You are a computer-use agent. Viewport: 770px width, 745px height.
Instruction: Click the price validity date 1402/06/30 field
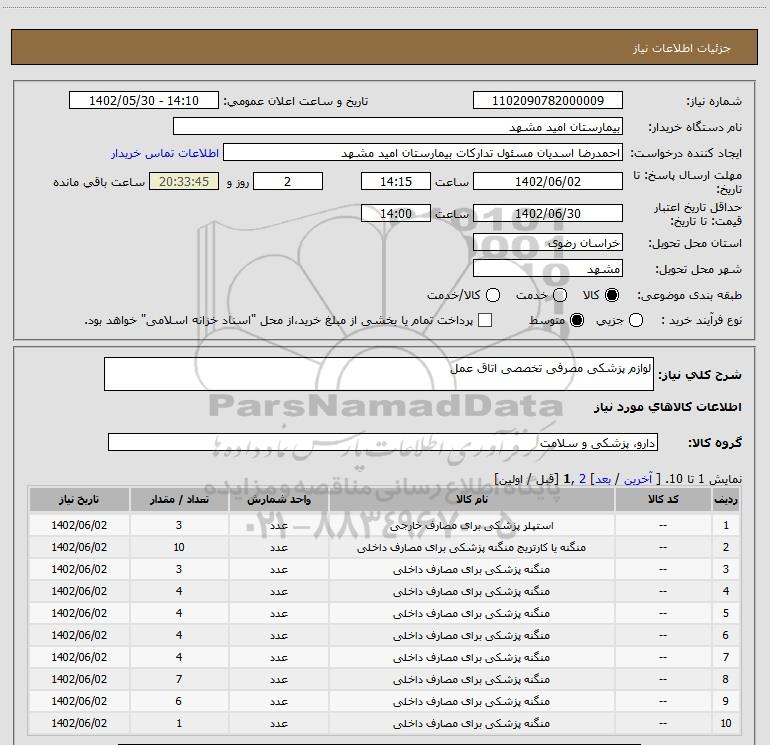pos(548,213)
